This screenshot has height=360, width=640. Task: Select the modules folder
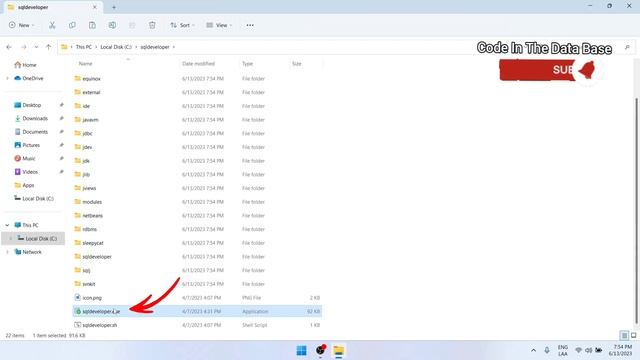[198, 202]
